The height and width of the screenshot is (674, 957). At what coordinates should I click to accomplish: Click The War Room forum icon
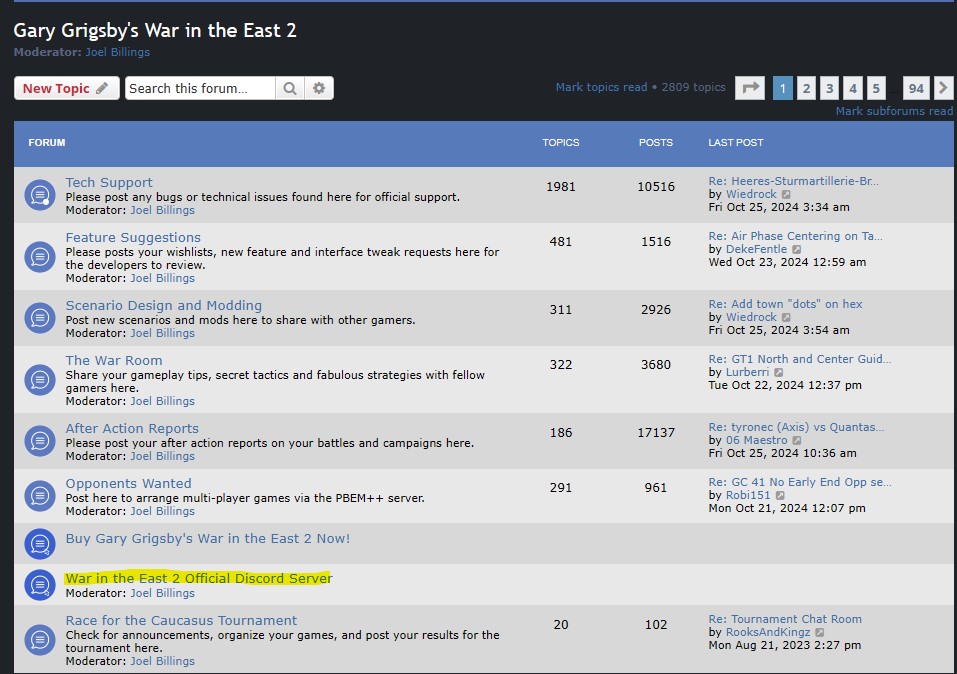[40, 380]
